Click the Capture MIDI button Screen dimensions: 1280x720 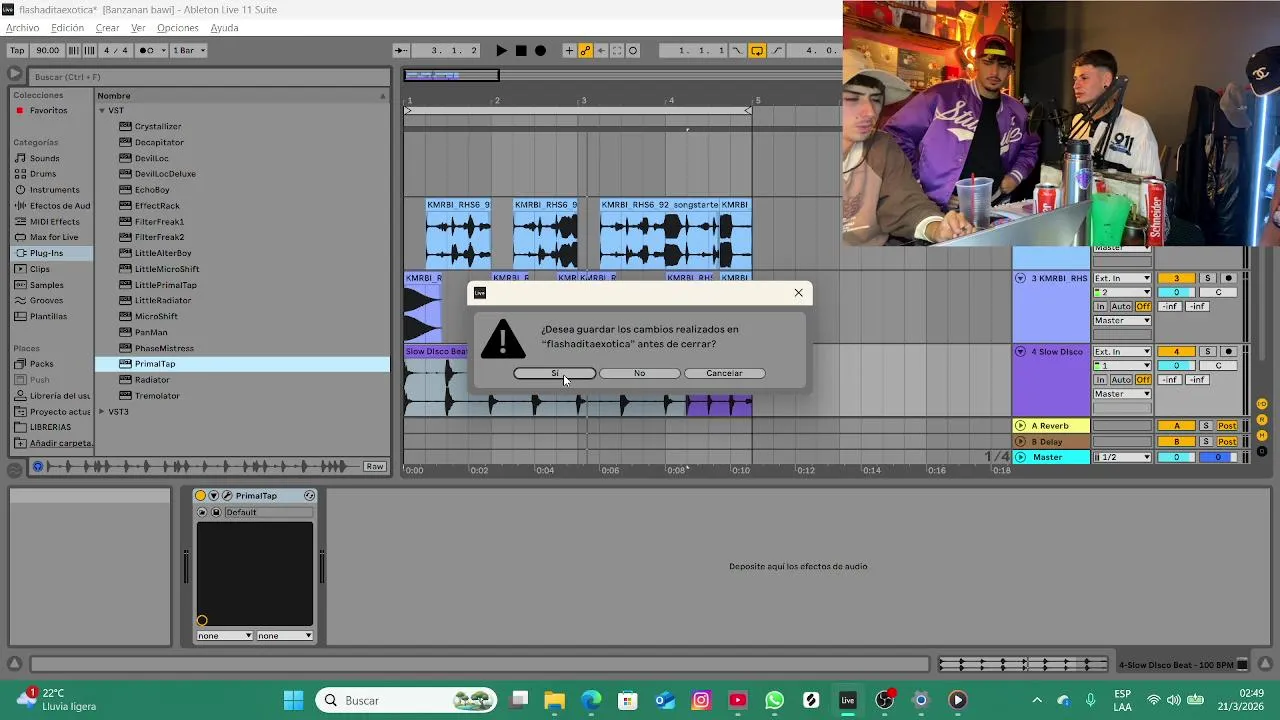click(x=617, y=51)
